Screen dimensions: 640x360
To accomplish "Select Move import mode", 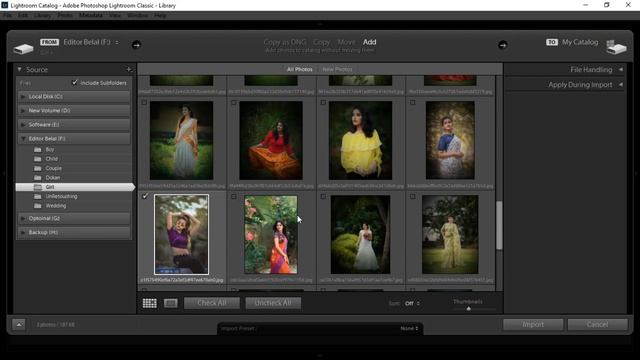I will (346, 42).
